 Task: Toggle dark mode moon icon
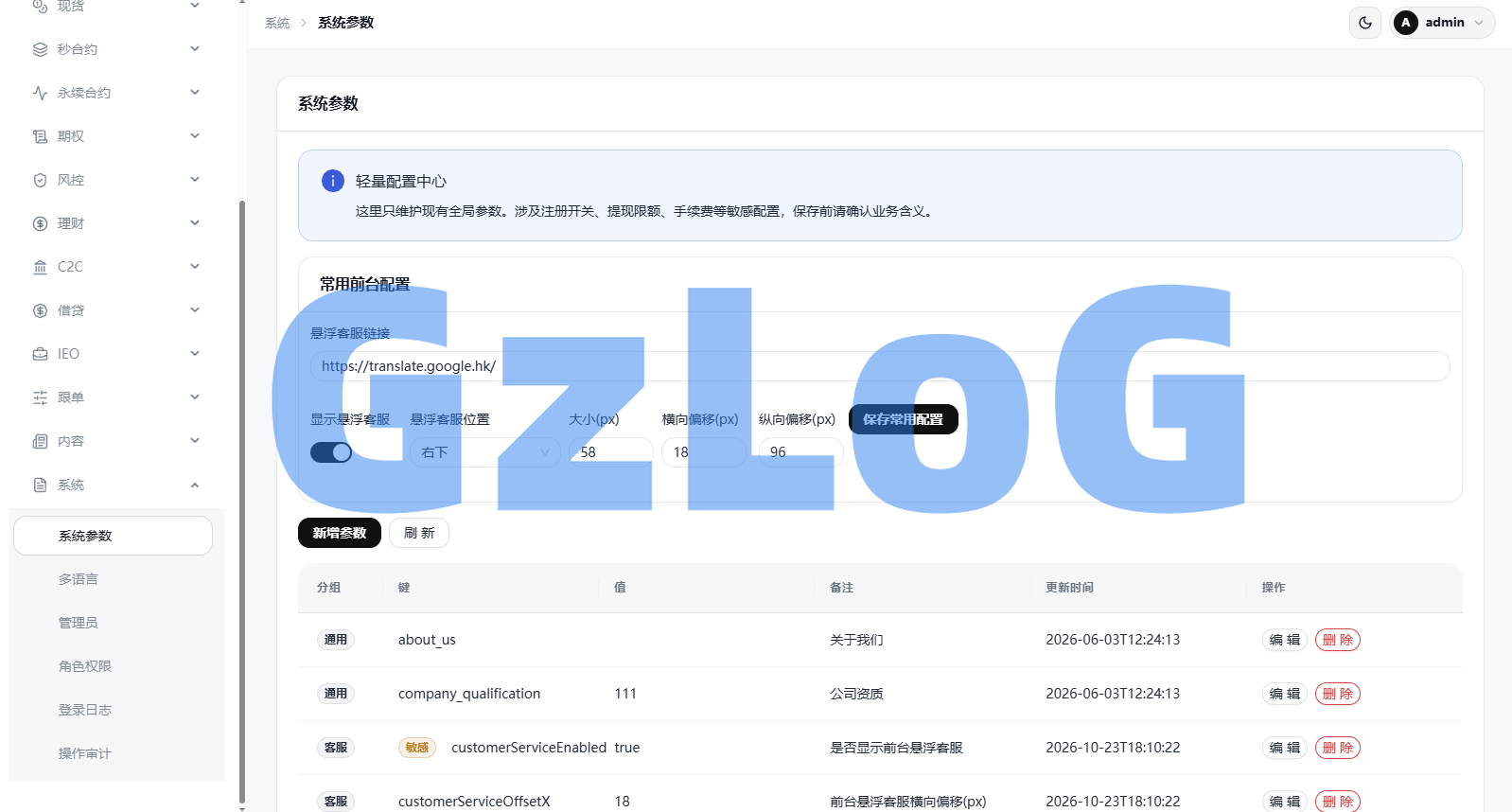(1365, 23)
